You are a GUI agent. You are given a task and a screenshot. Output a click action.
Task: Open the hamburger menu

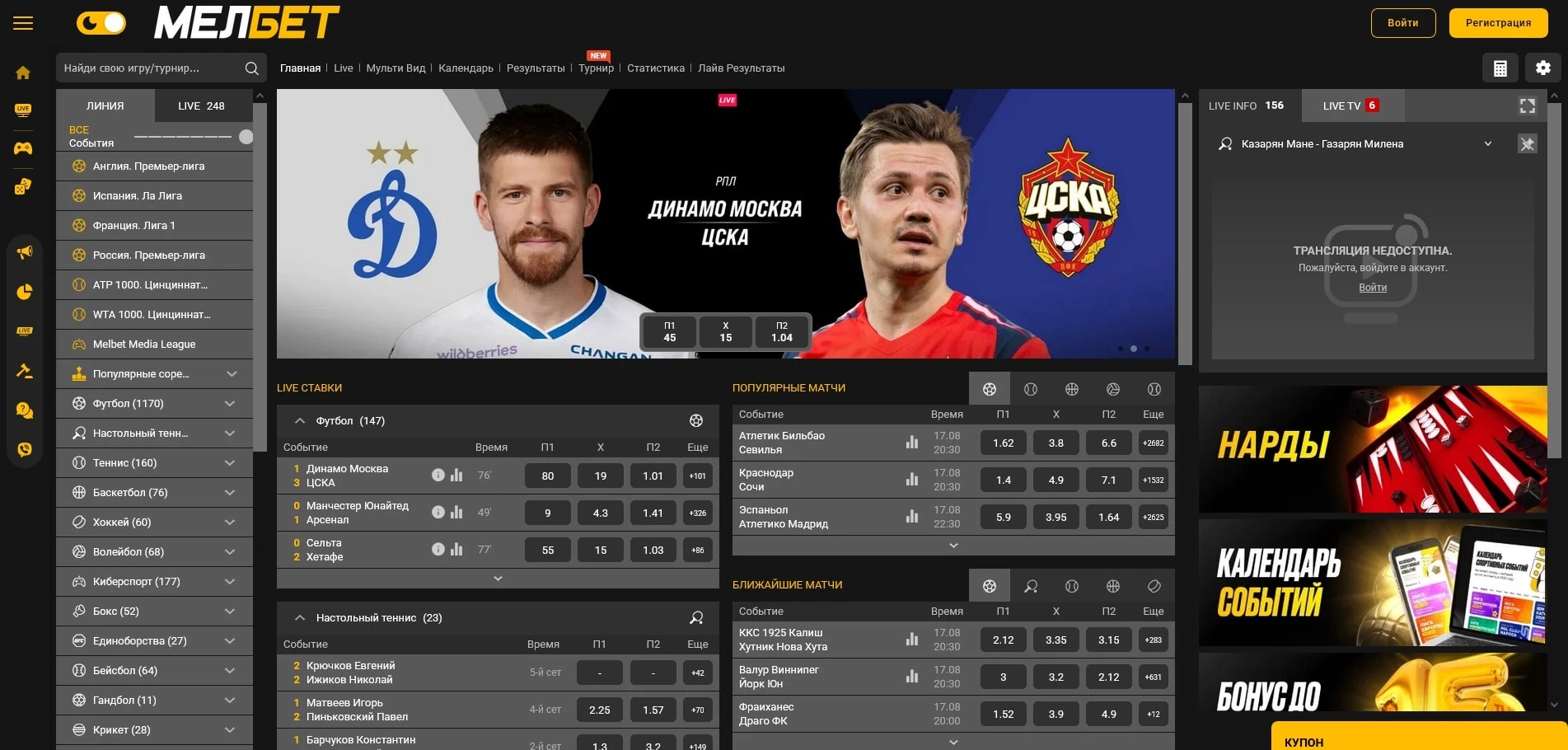click(23, 23)
